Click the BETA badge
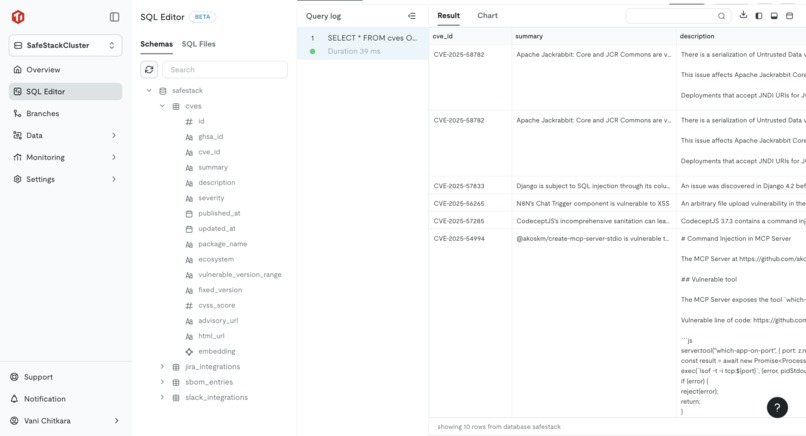This screenshot has height=436, width=806. tap(203, 17)
